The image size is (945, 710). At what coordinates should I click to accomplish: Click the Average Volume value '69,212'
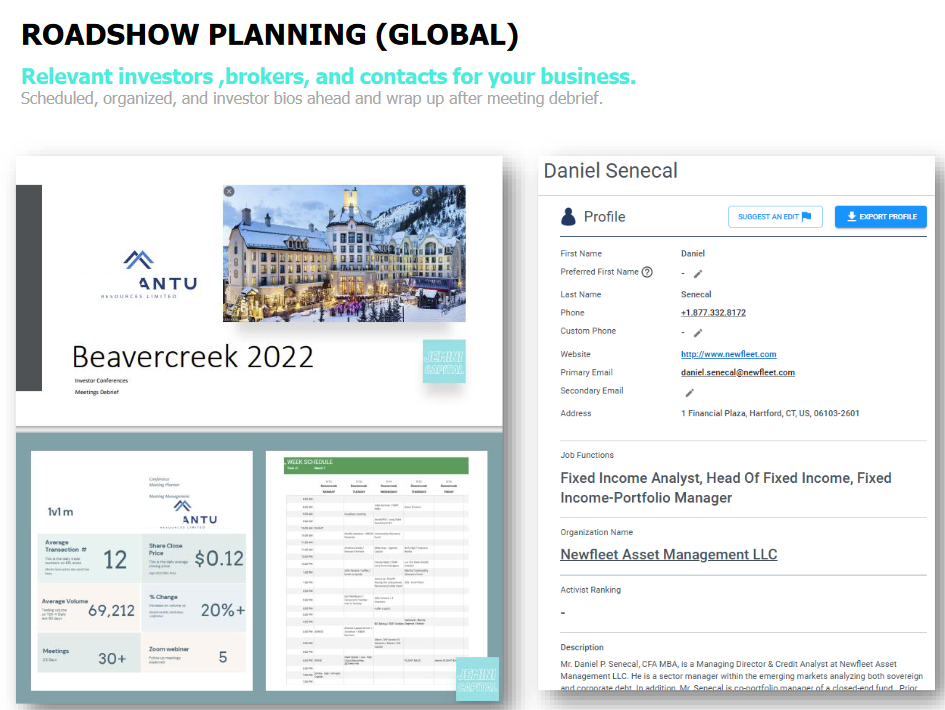click(111, 611)
